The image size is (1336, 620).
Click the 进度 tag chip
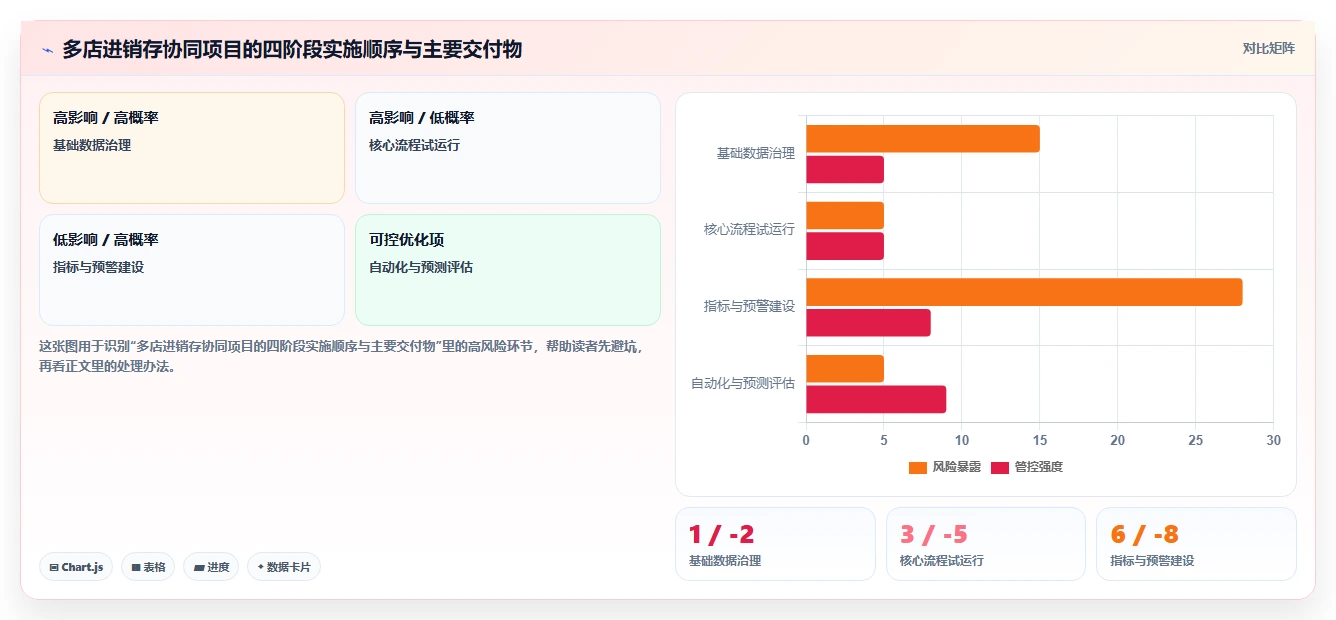[211, 567]
